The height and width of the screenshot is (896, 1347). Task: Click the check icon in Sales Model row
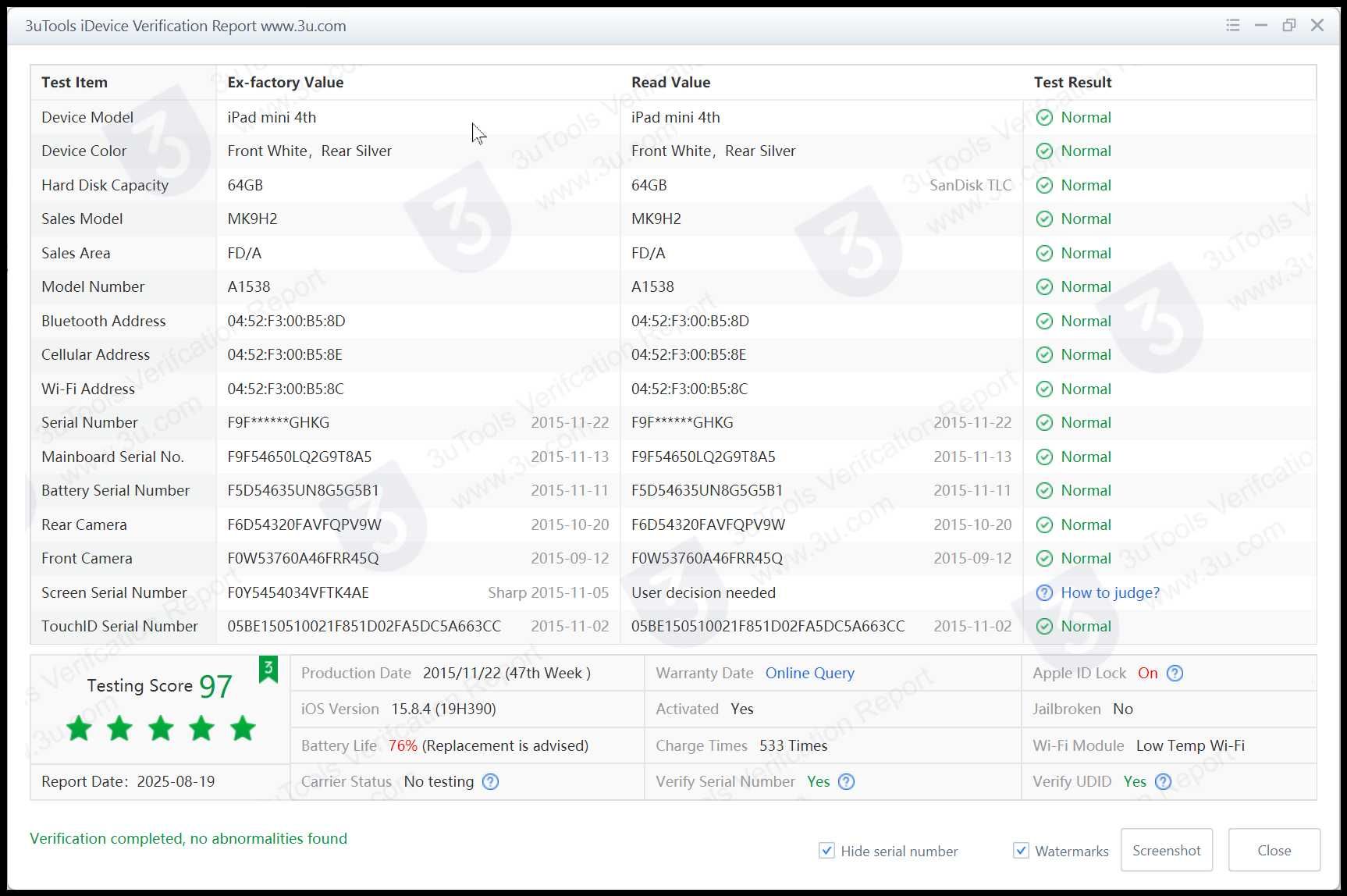pos(1044,219)
